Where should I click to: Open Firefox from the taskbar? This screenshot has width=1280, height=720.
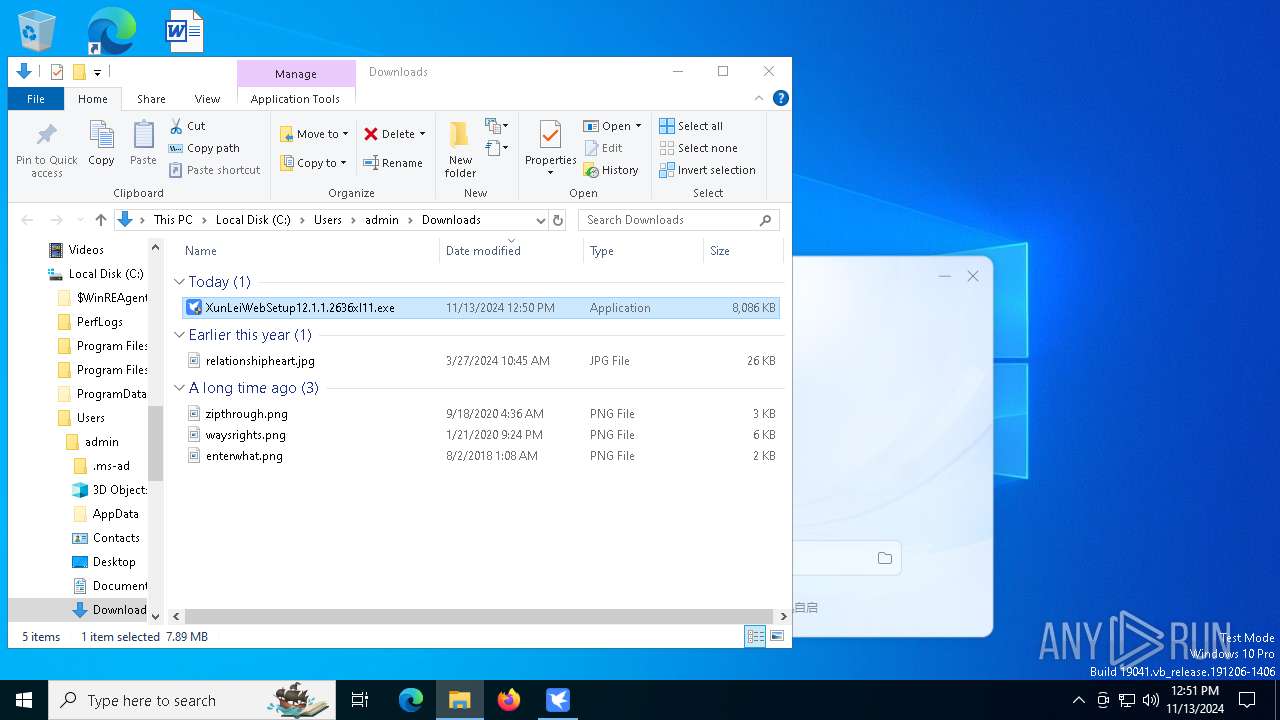[509, 700]
